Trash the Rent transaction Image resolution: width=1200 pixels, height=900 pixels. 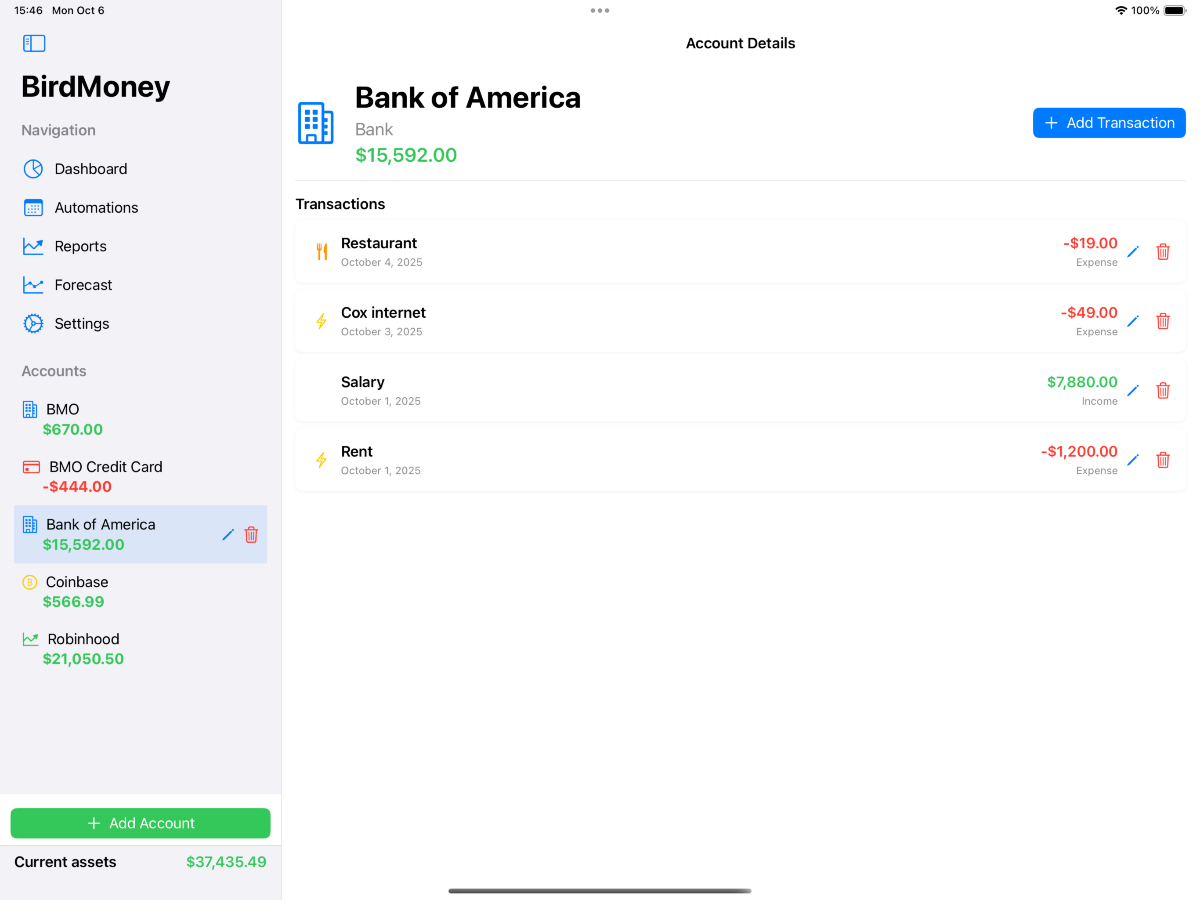click(x=1163, y=460)
